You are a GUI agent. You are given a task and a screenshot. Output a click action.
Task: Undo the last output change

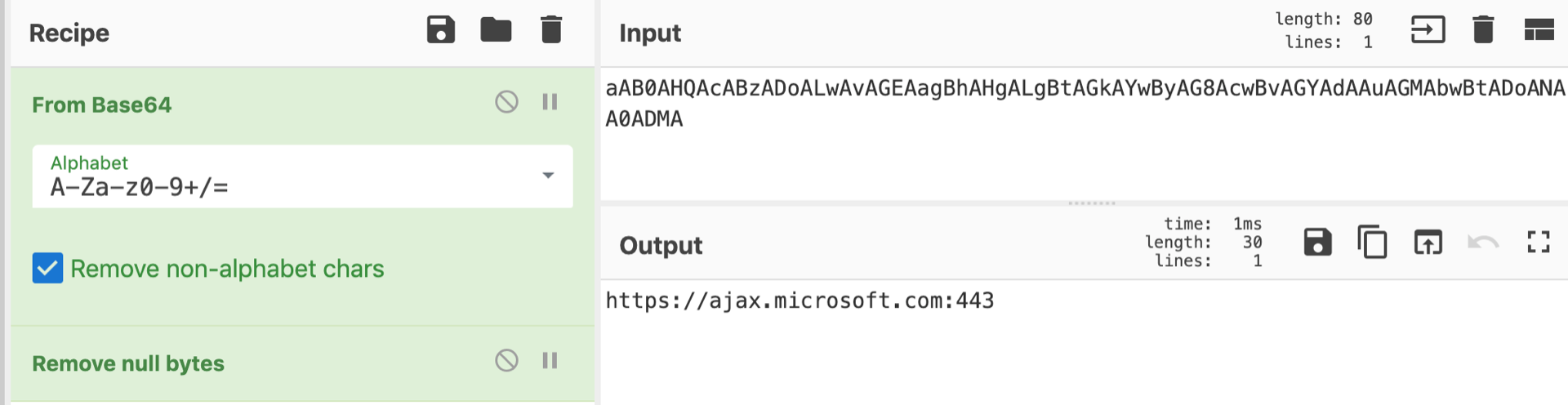[1483, 243]
